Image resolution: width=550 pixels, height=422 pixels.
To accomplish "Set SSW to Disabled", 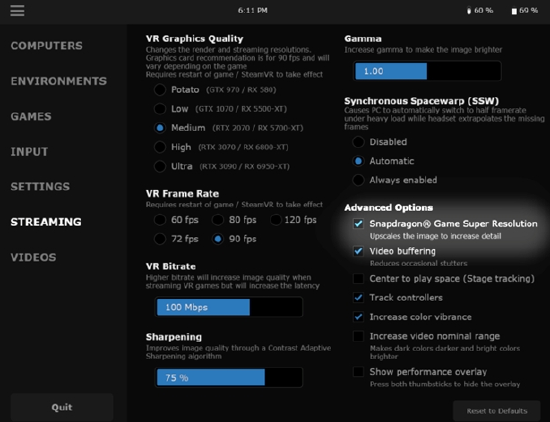I will pyautogui.click(x=358, y=142).
